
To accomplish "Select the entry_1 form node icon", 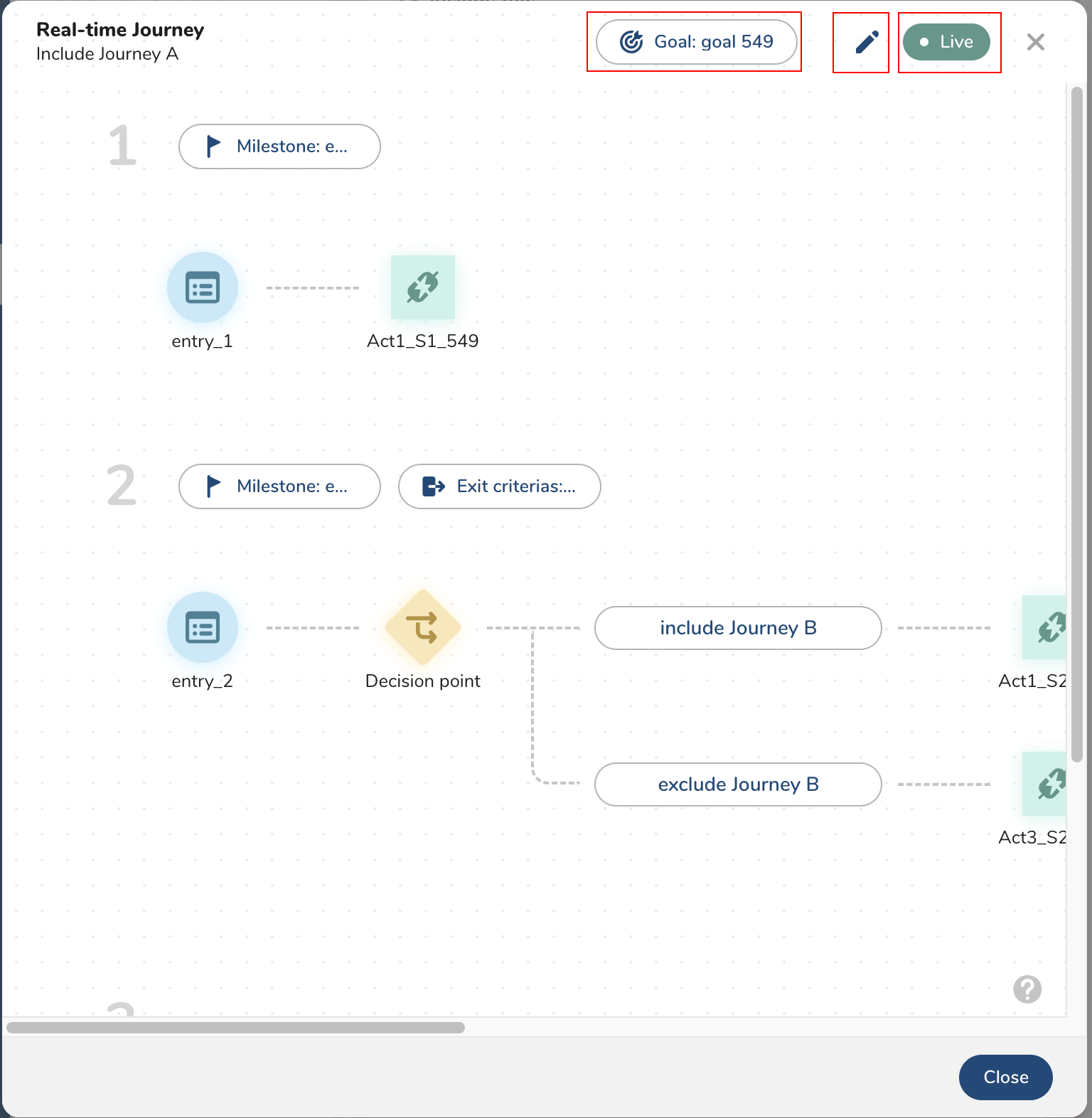I will pyautogui.click(x=203, y=288).
